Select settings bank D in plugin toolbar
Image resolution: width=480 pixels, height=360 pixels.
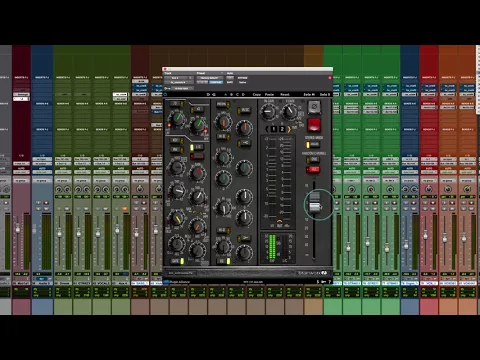[x=243, y=95]
